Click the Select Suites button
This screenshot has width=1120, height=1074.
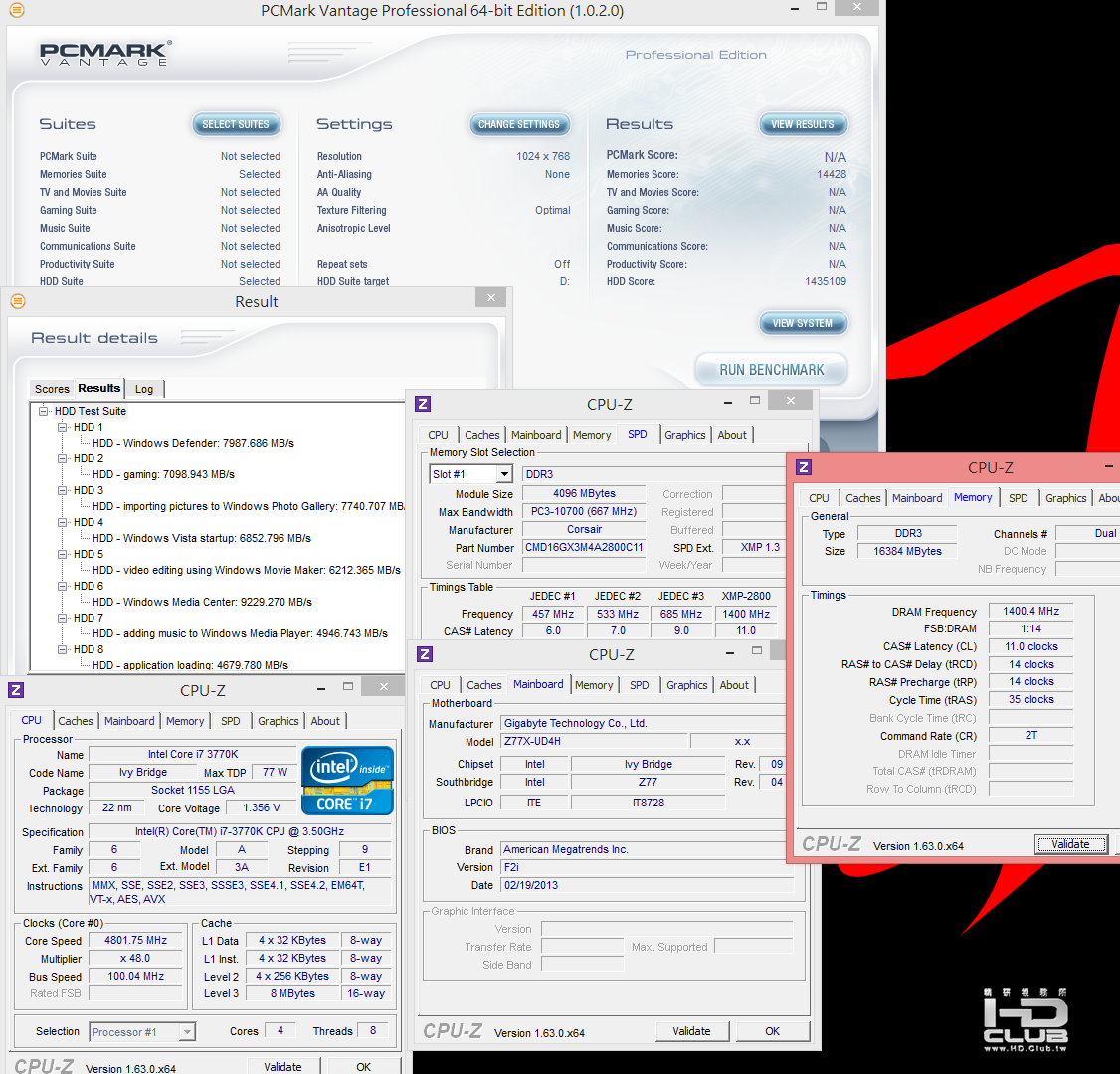[236, 124]
